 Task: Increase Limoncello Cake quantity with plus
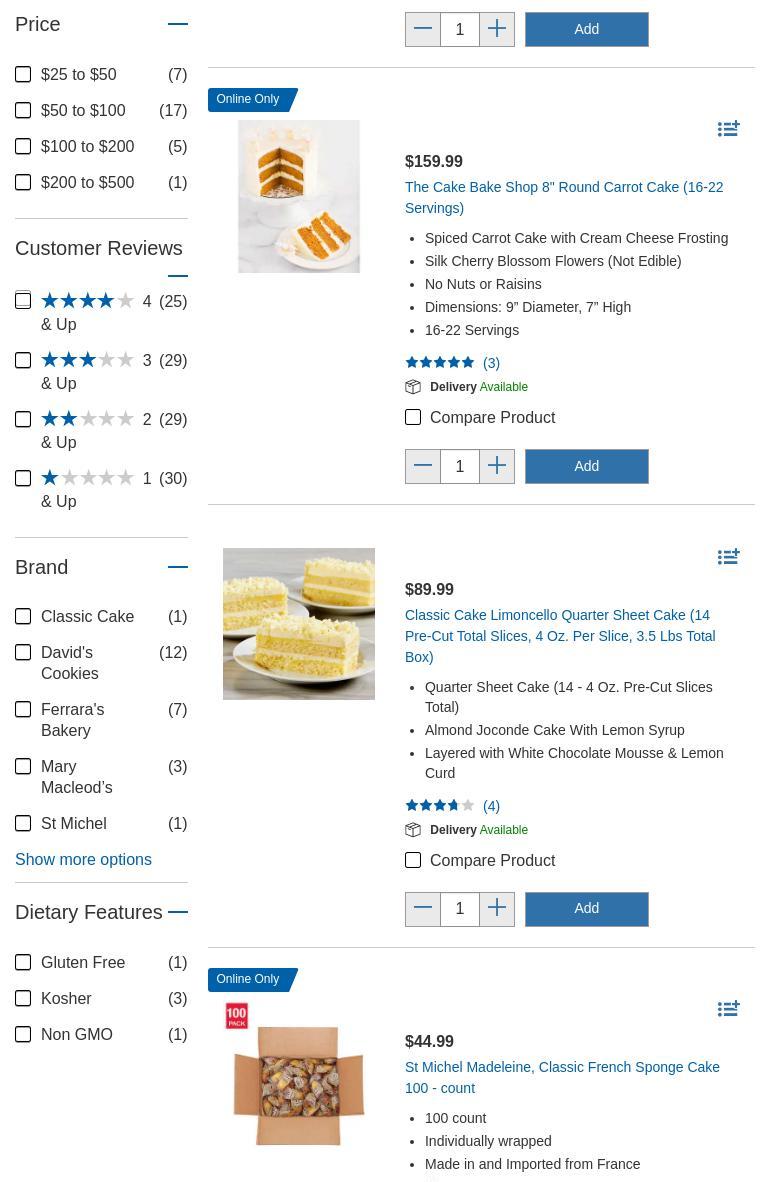point(497,909)
